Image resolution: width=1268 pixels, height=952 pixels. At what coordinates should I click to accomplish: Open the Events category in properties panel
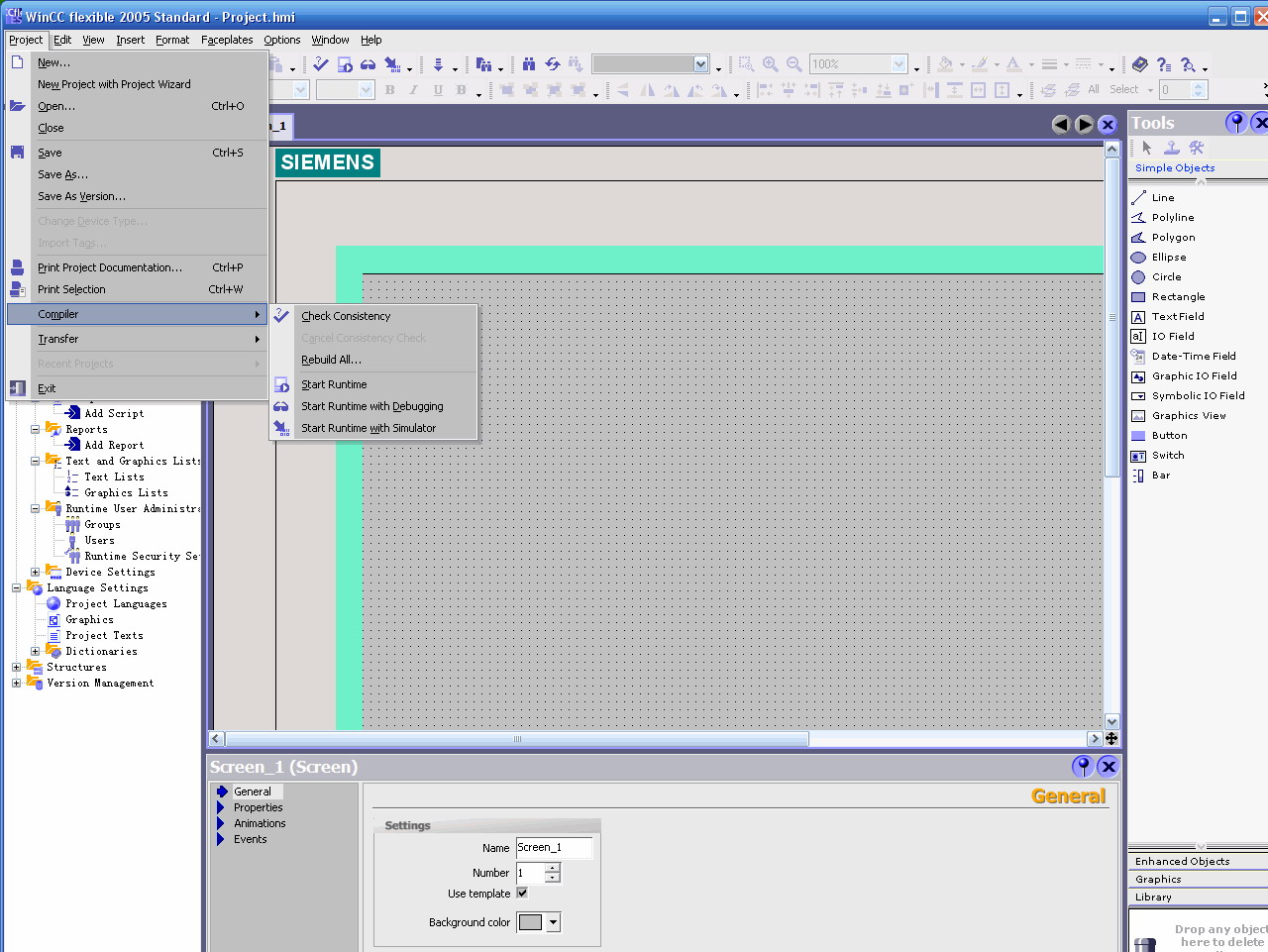[x=250, y=839]
